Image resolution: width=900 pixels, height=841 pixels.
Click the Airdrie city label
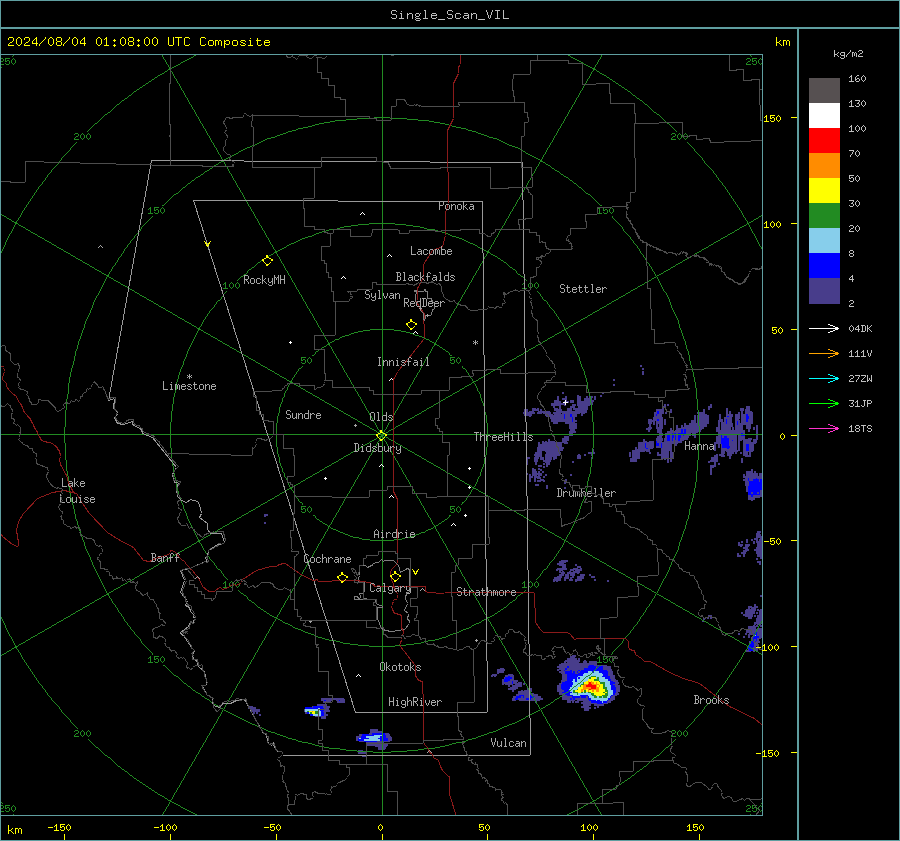click(394, 534)
